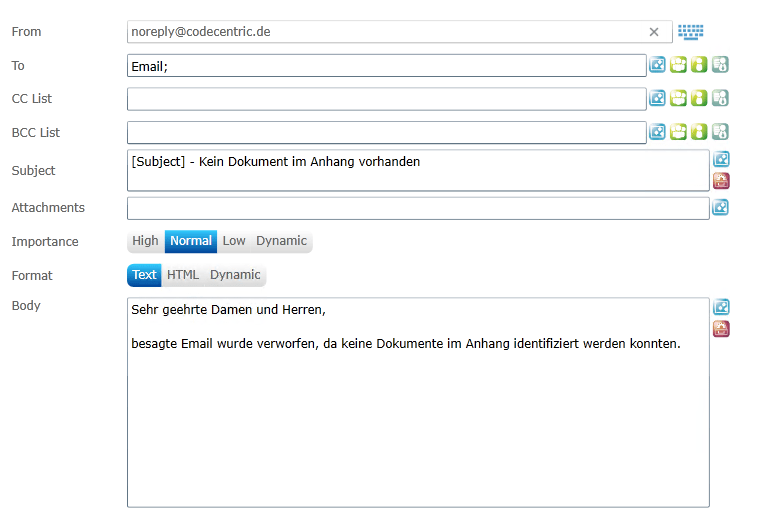Open expression icon next to Attachments field

coord(720,207)
